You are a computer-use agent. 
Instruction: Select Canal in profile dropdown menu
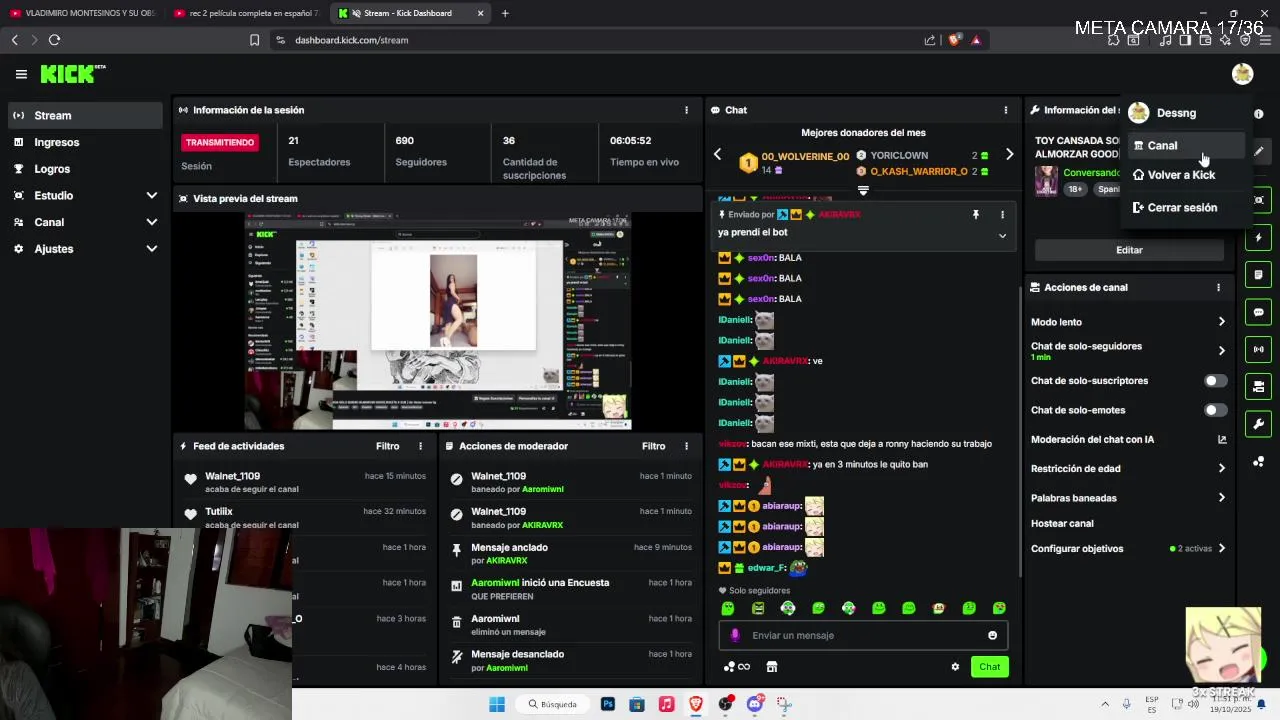[x=1186, y=146]
